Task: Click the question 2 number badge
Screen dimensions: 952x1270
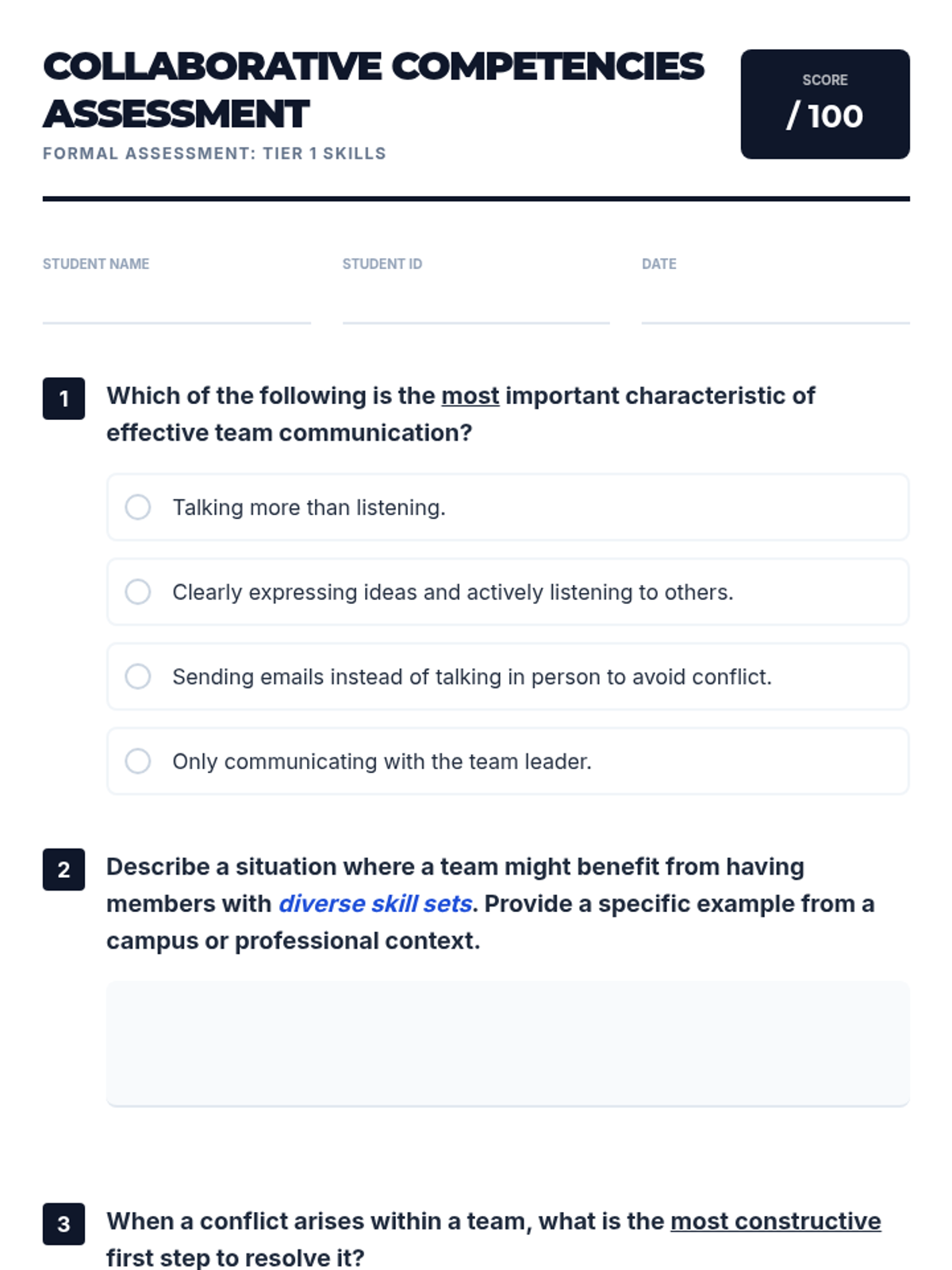Action: (x=63, y=870)
